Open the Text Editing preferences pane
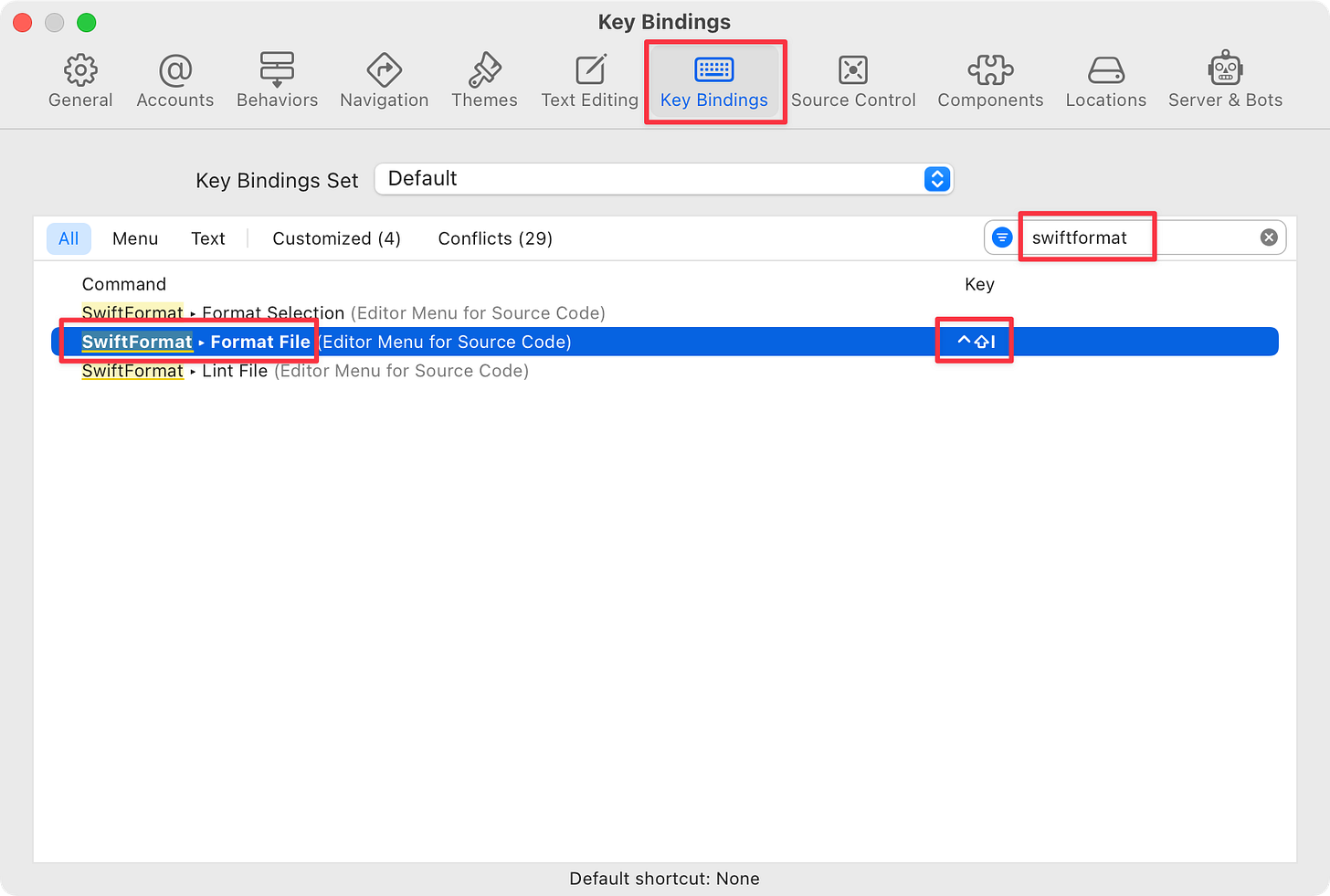 coord(589,81)
